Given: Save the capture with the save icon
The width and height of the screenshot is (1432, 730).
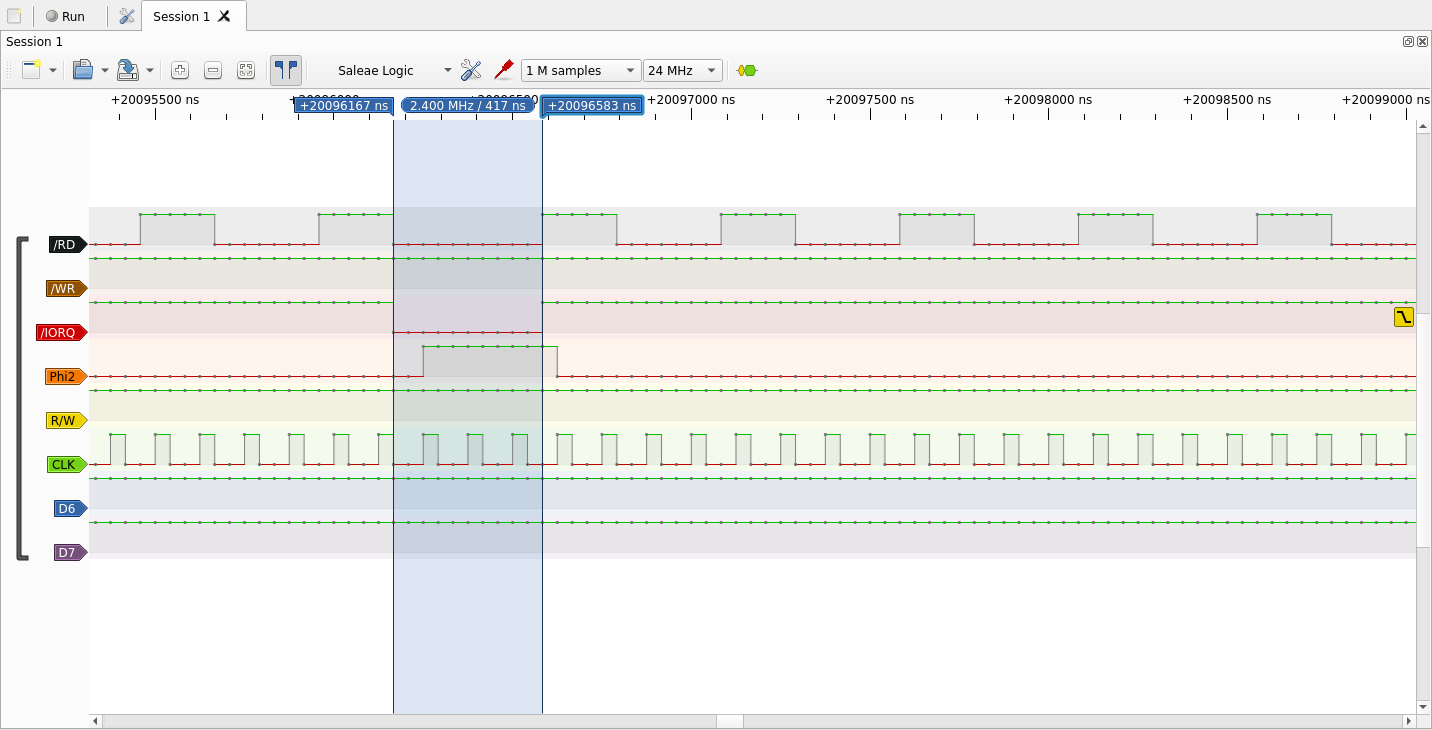Looking at the screenshot, I should [128, 70].
